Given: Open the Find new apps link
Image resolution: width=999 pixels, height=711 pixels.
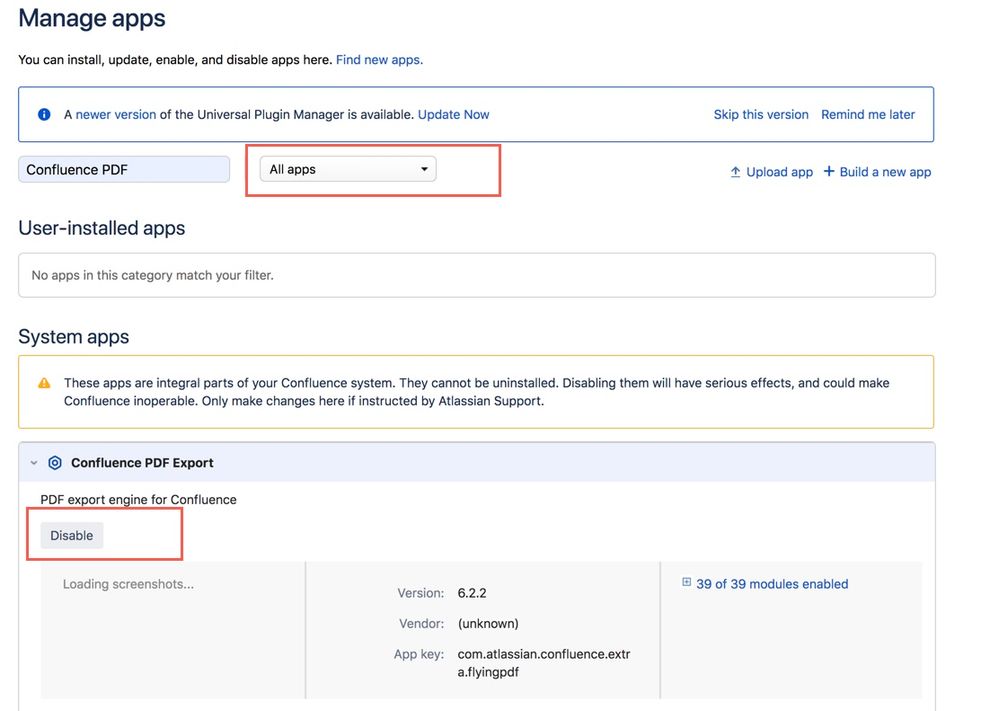Looking at the screenshot, I should (379, 60).
